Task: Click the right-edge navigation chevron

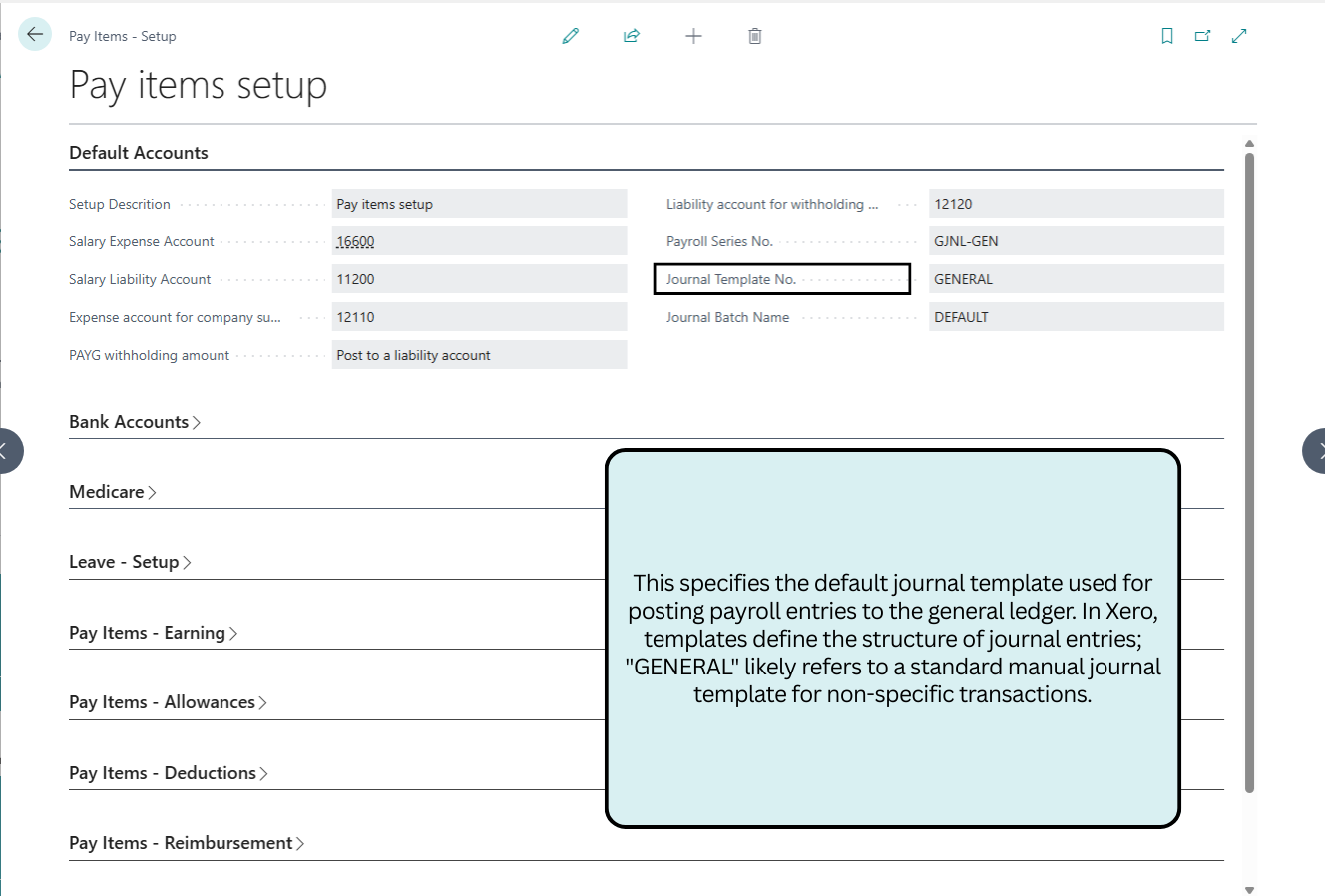Action: (1317, 450)
